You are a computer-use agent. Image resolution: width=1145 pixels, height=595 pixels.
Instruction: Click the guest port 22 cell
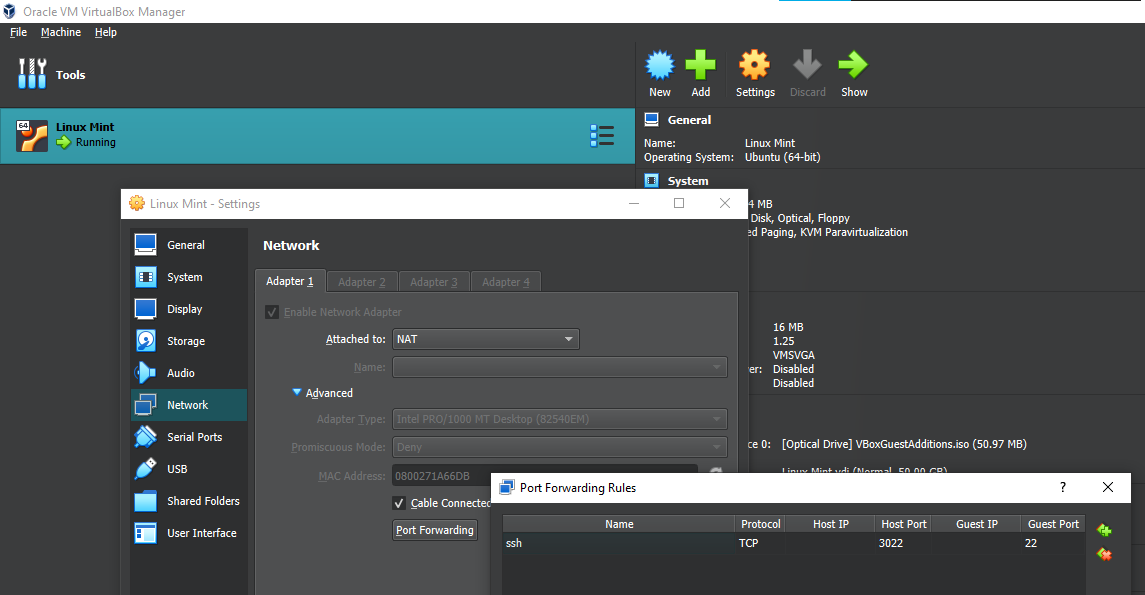point(1053,543)
